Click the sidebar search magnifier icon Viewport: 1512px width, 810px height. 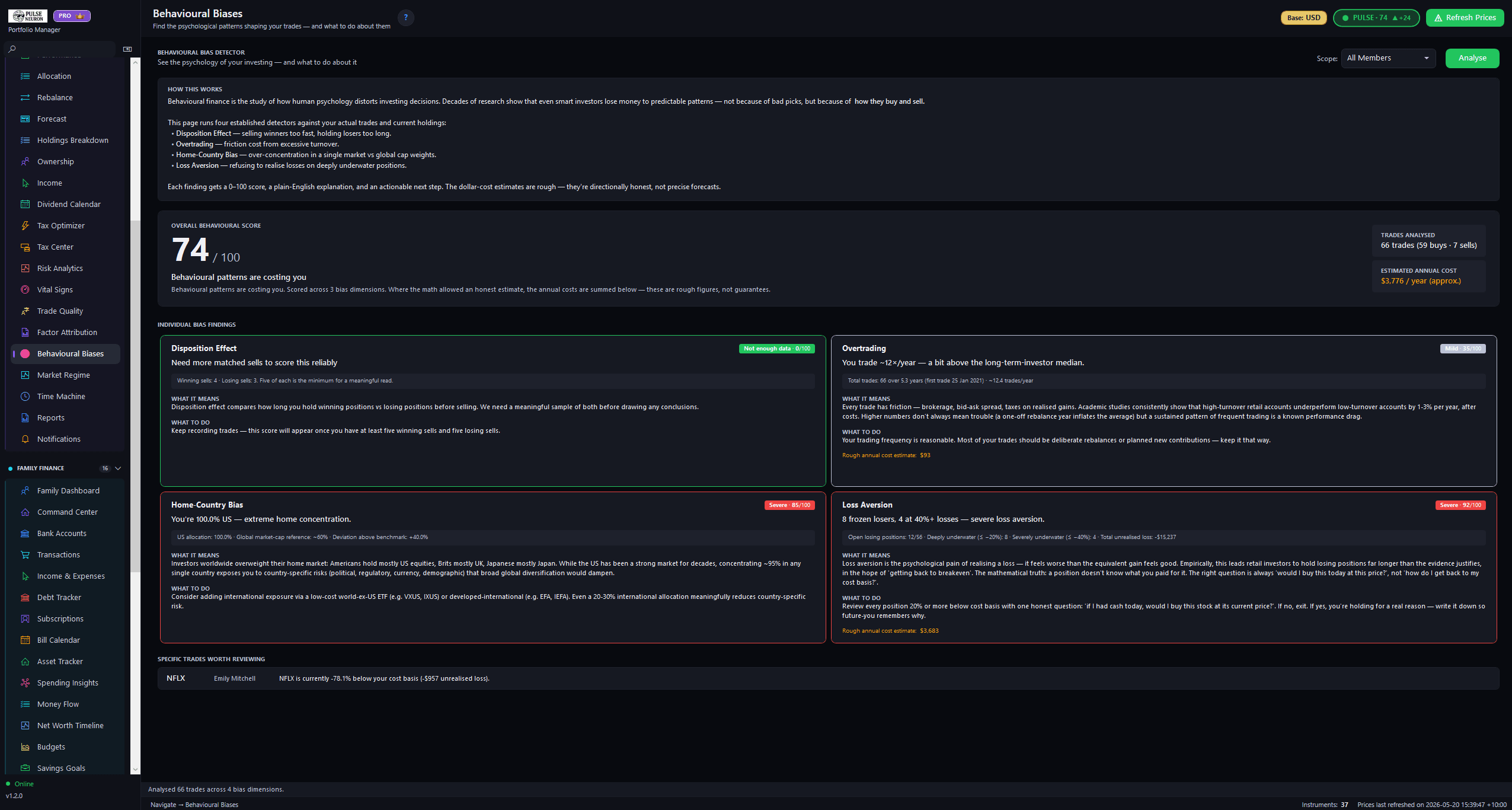[x=12, y=49]
